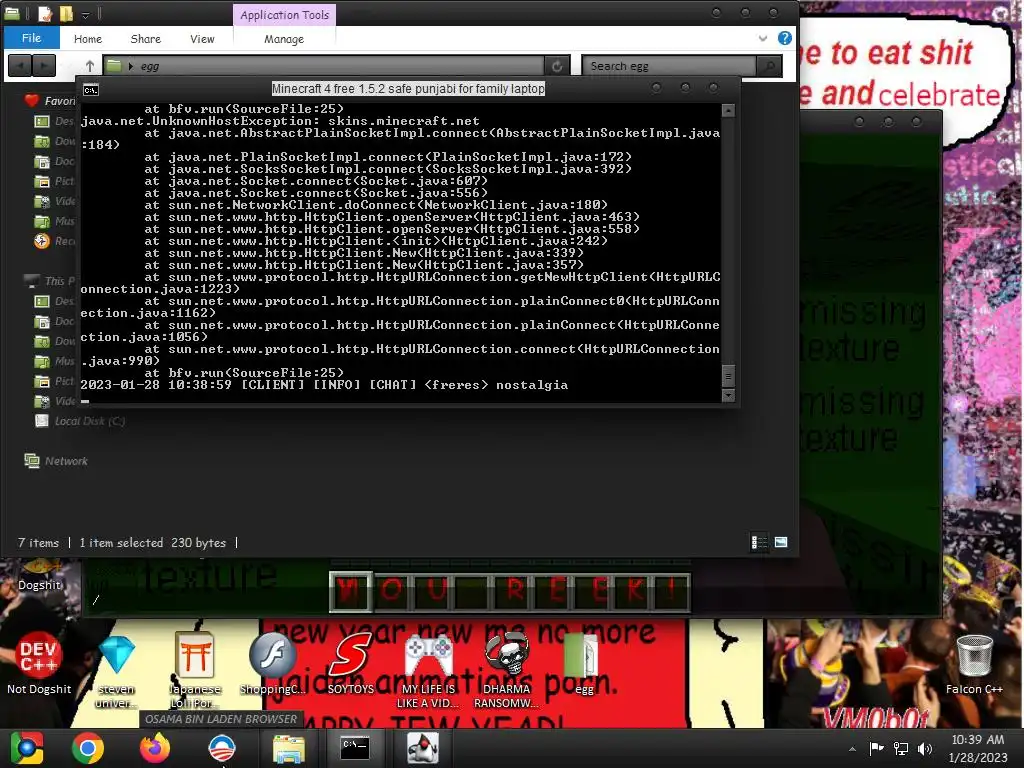Open the Share ribbon tab
The width and height of the screenshot is (1024, 768).
[x=146, y=39]
